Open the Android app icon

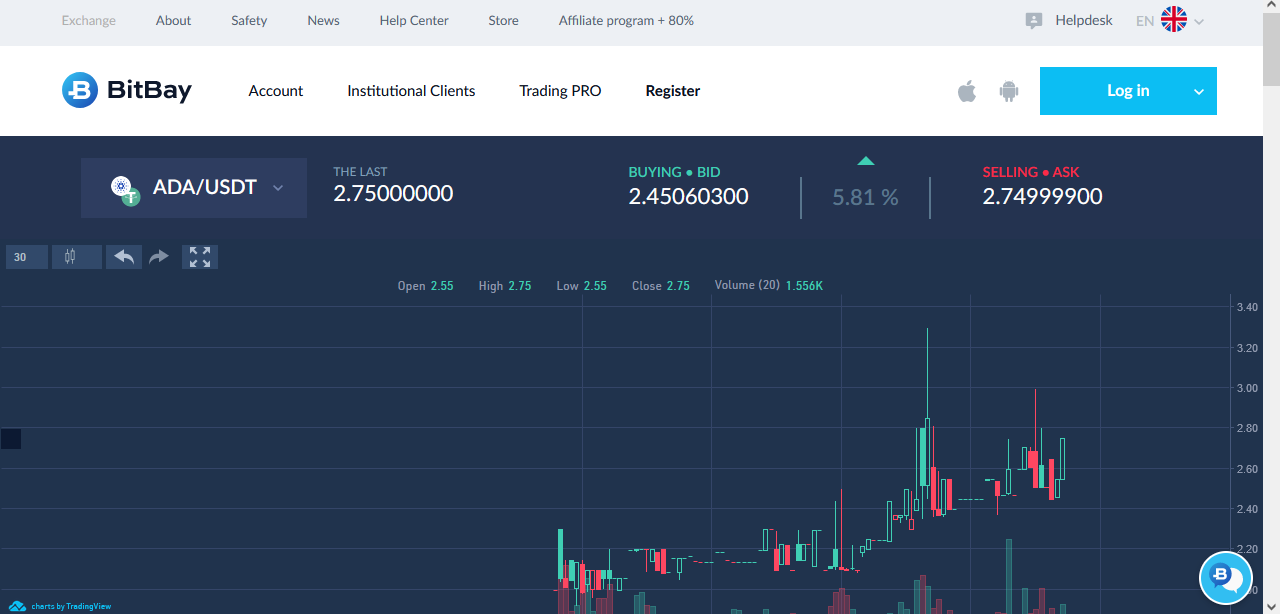pyautogui.click(x=1008, y=92)
